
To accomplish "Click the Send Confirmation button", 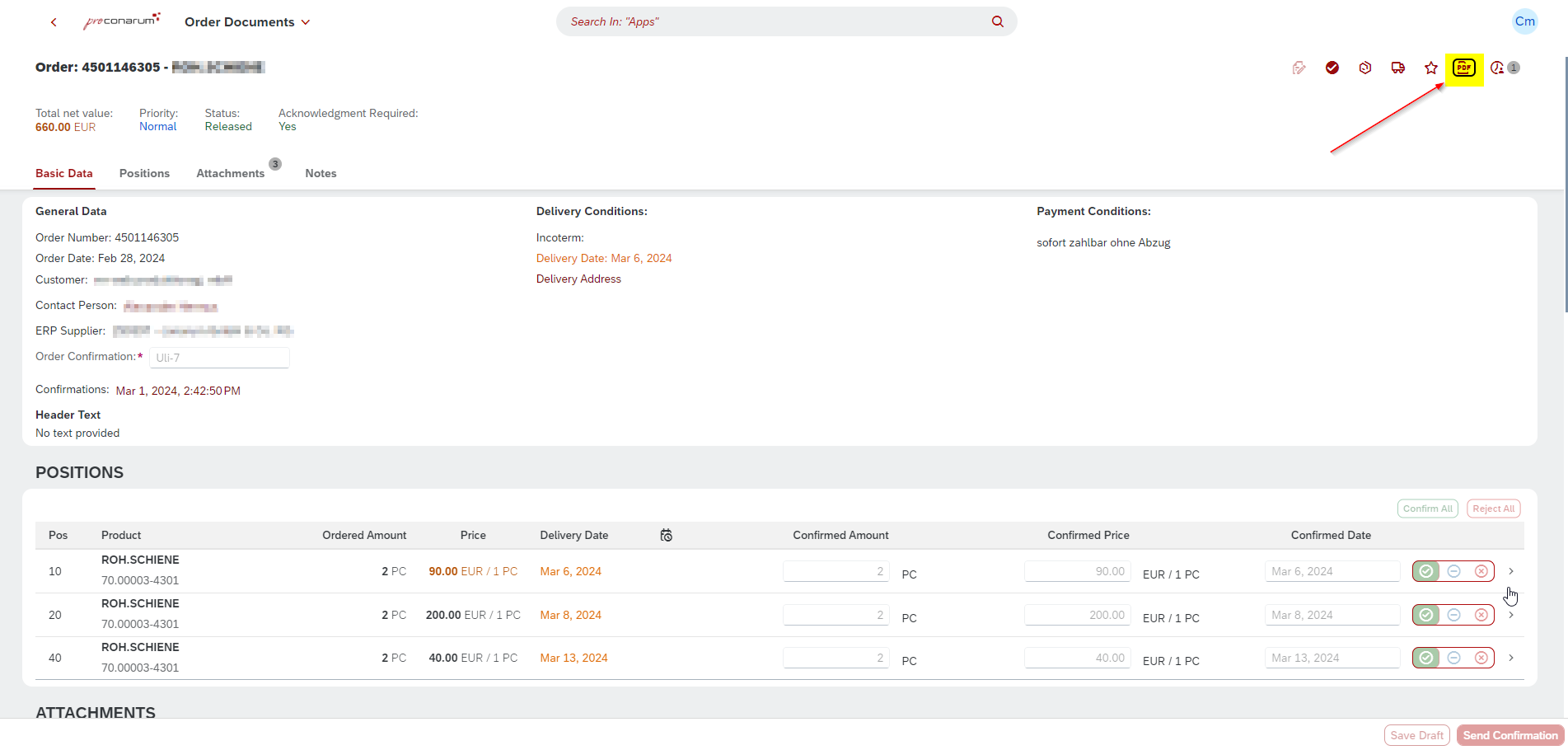I will pos(1509,735).
